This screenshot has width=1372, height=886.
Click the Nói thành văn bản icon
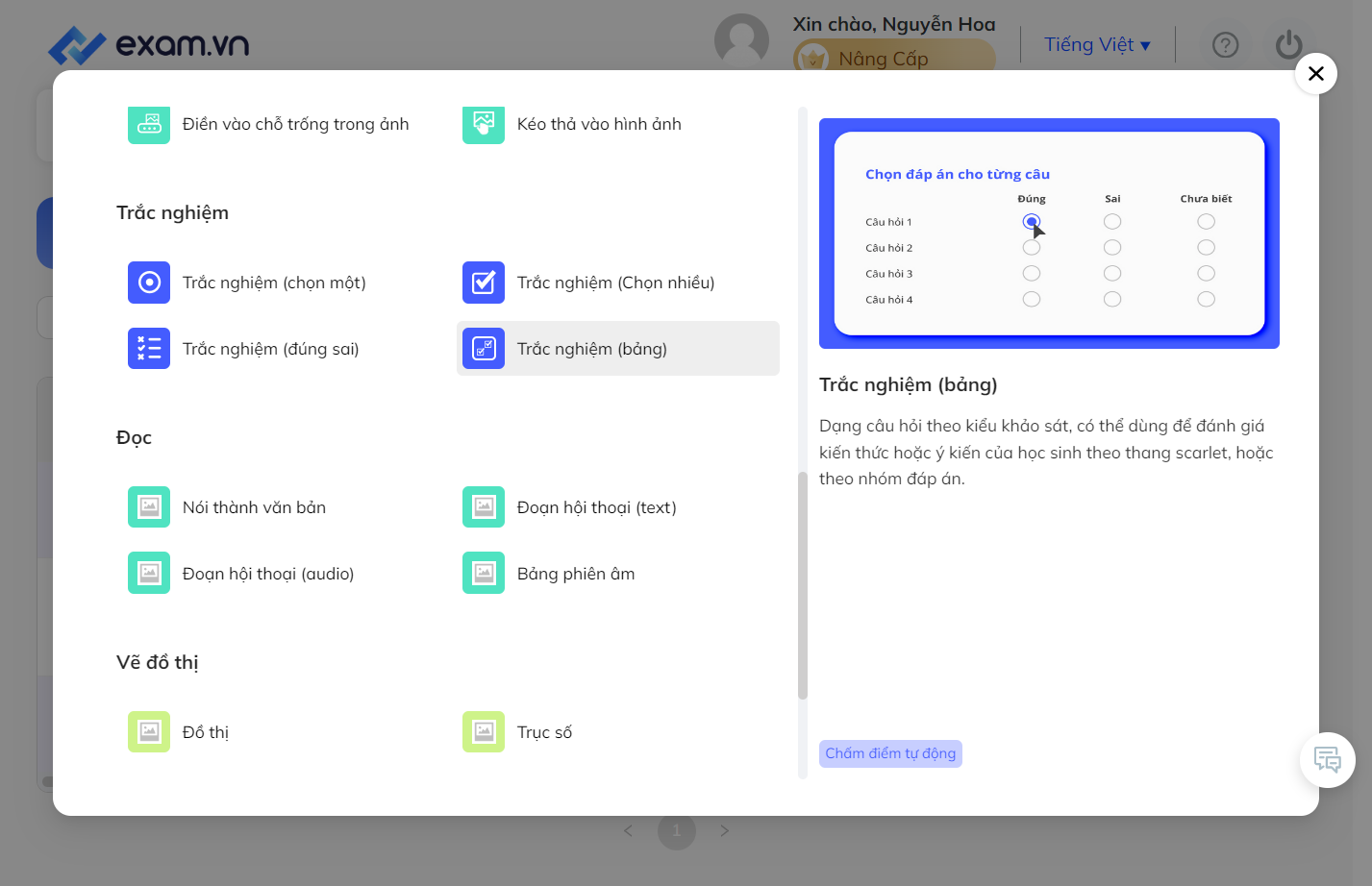[x=149, y=507]
